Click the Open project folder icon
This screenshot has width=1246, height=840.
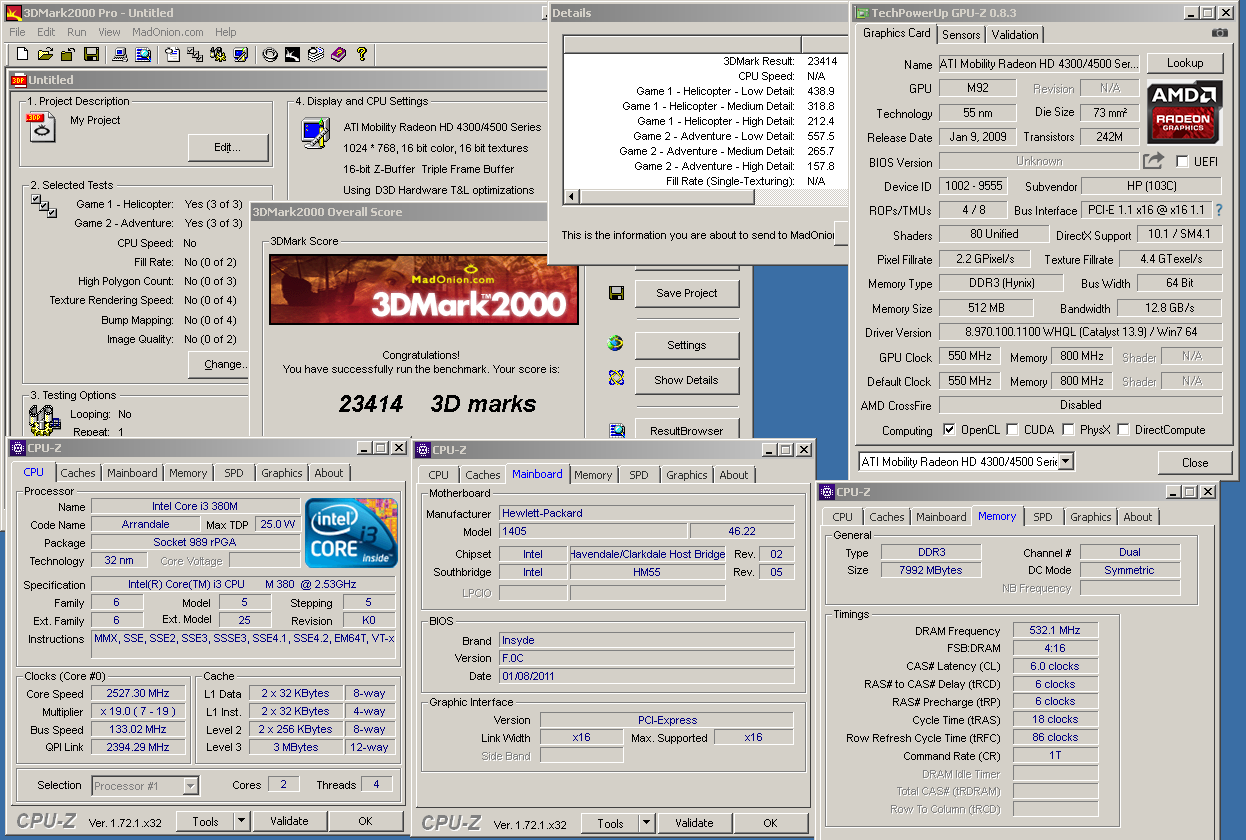point(45,54)
